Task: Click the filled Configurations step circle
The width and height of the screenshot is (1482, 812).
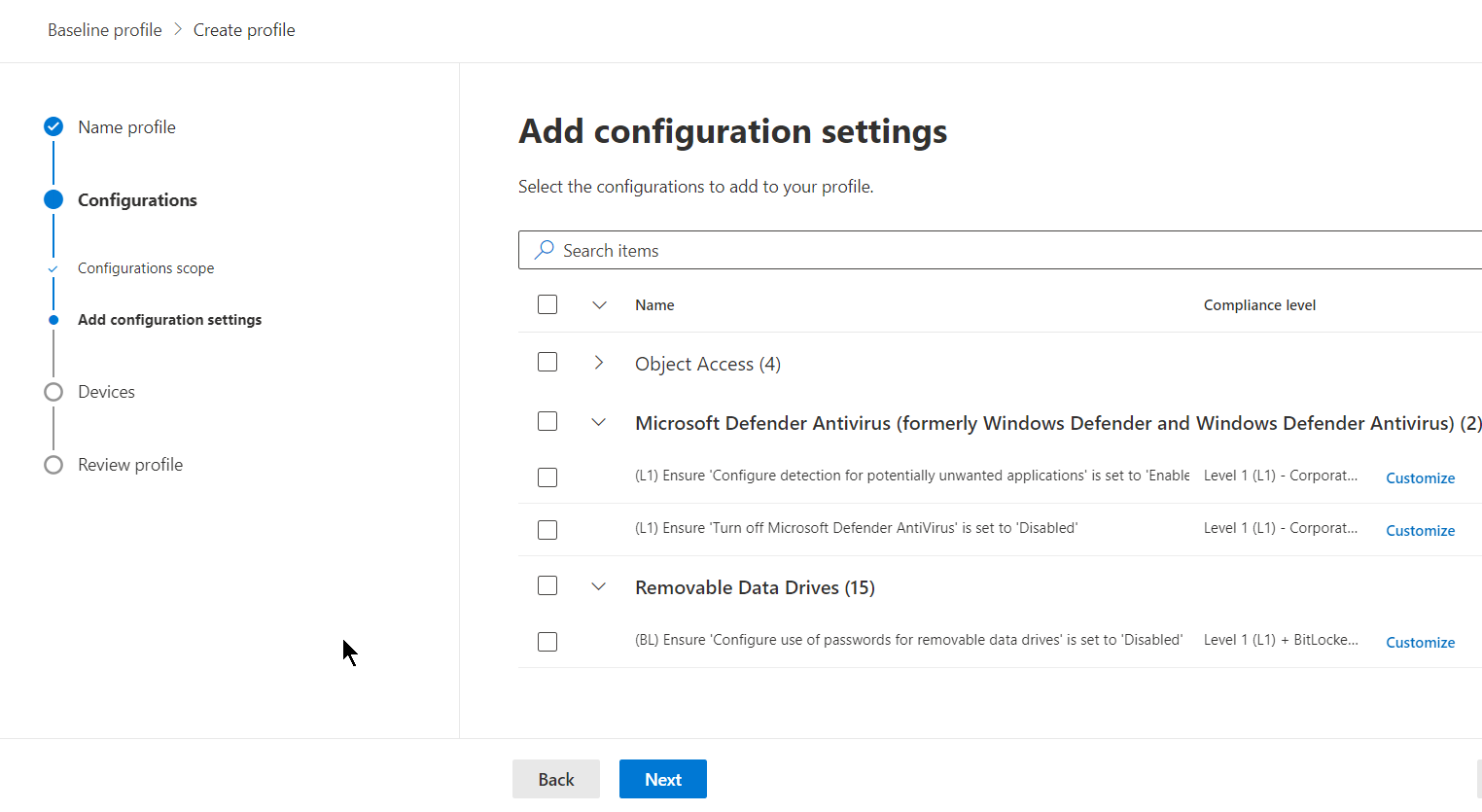Action: click(53, 199)
